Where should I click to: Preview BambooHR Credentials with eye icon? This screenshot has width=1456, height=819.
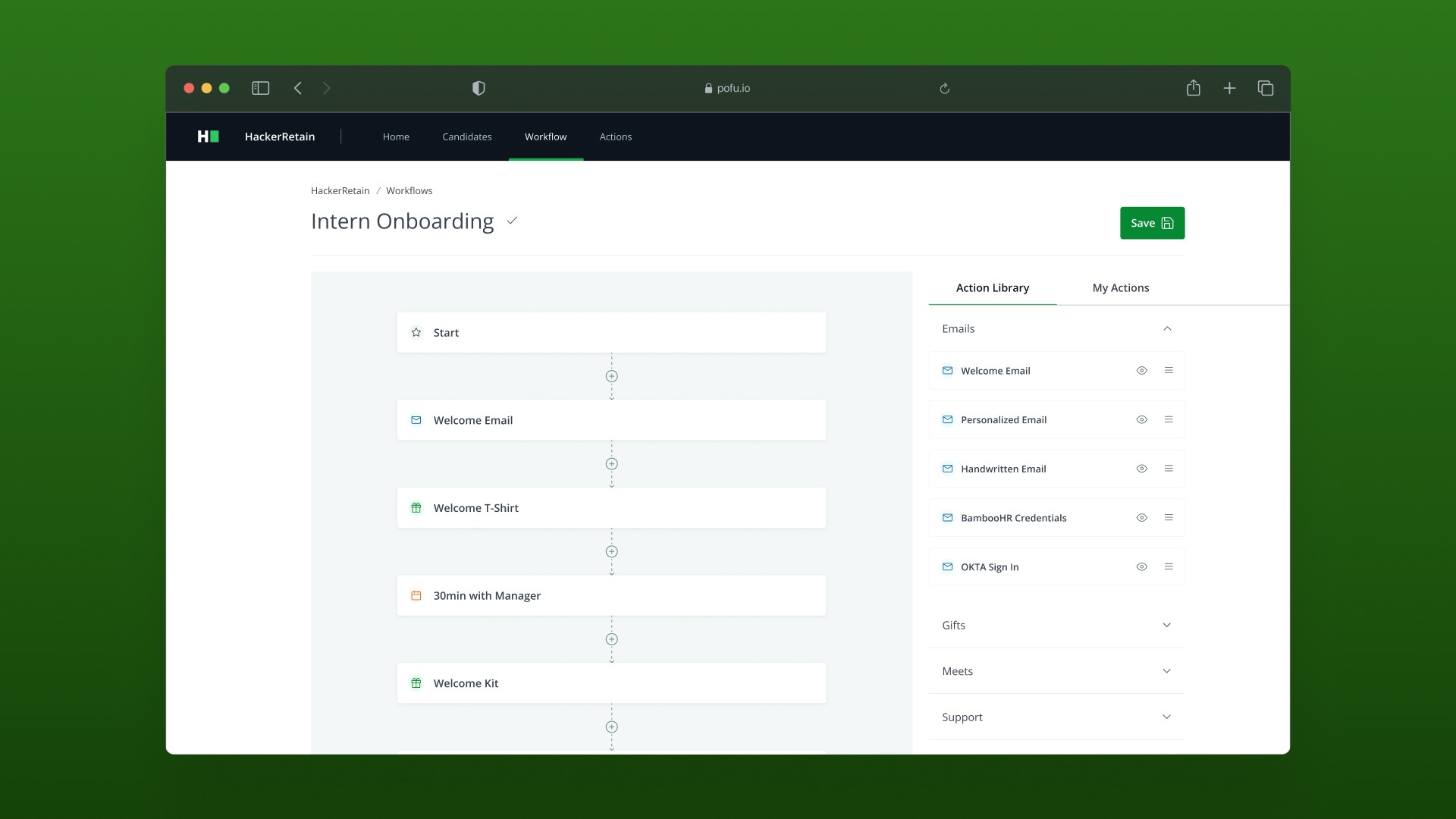point(1141,517)
